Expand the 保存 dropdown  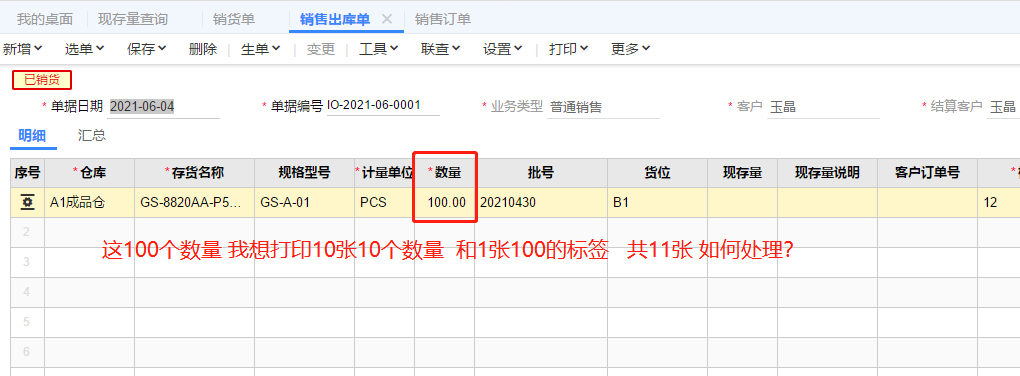[x=146, y=49]
